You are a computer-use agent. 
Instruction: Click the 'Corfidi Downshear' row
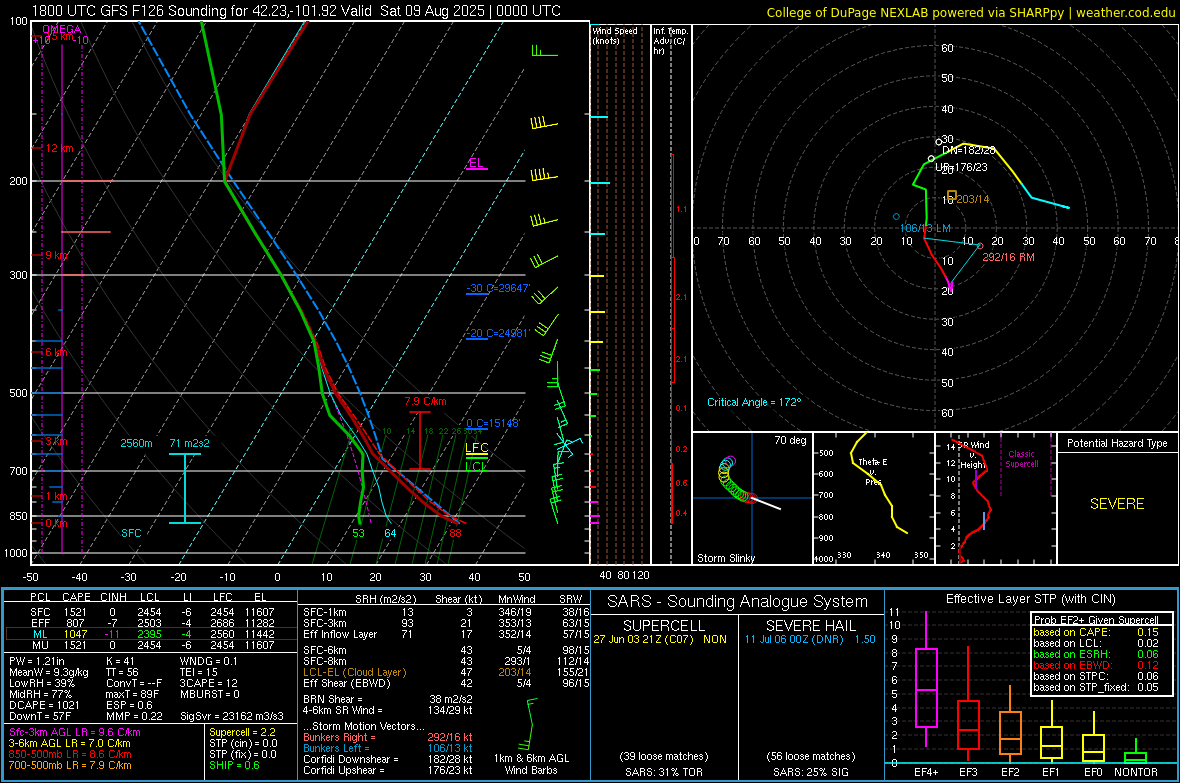click(x=388, y=759)
